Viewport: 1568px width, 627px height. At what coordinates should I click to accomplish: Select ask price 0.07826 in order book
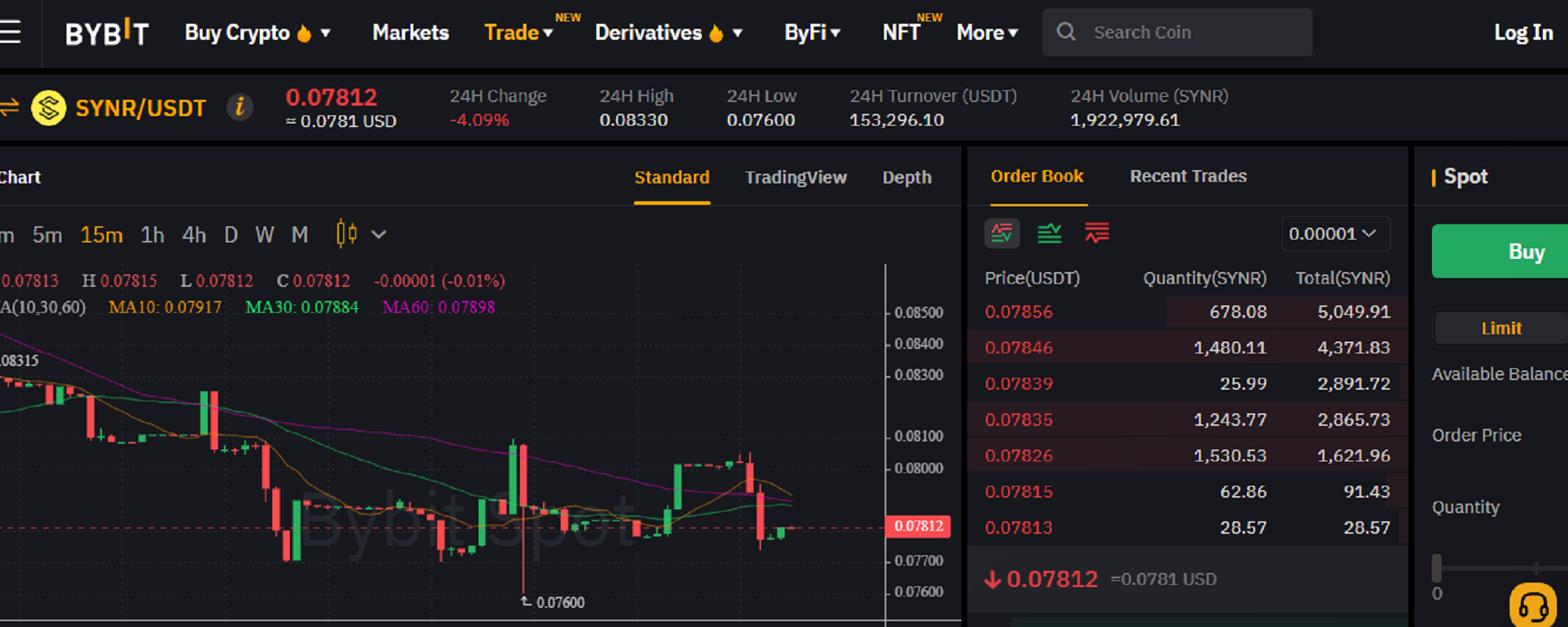(x=1018, y=455)
